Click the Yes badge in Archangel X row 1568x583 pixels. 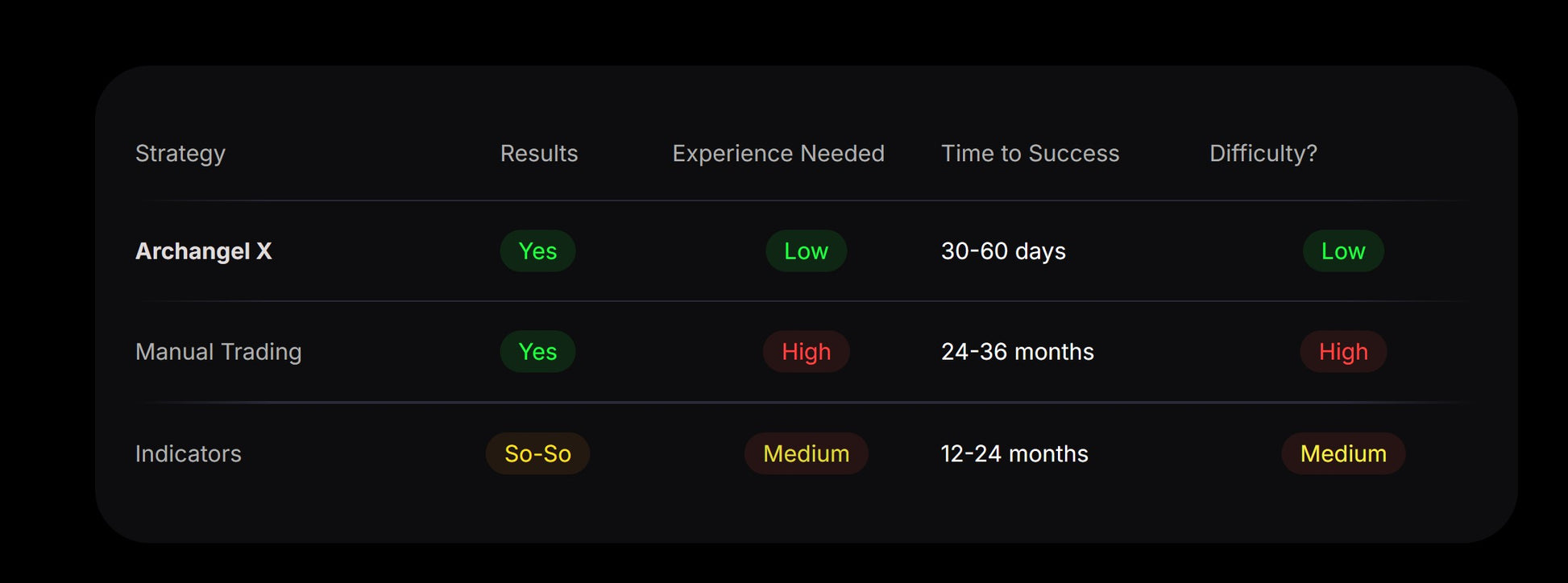pyautogui.click(x=537, y=251)
